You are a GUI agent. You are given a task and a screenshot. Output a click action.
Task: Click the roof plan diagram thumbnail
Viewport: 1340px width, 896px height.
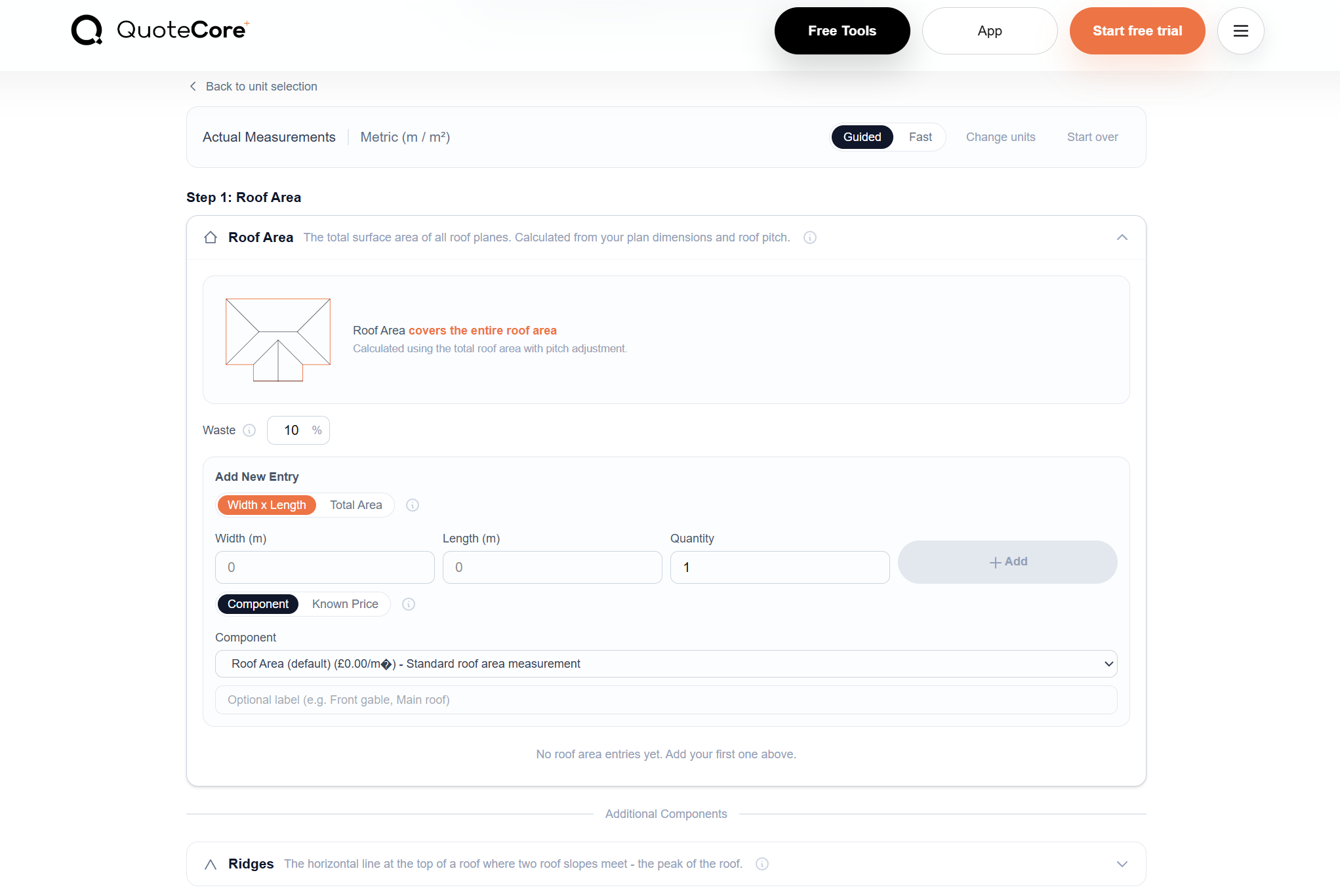[278, 340]
